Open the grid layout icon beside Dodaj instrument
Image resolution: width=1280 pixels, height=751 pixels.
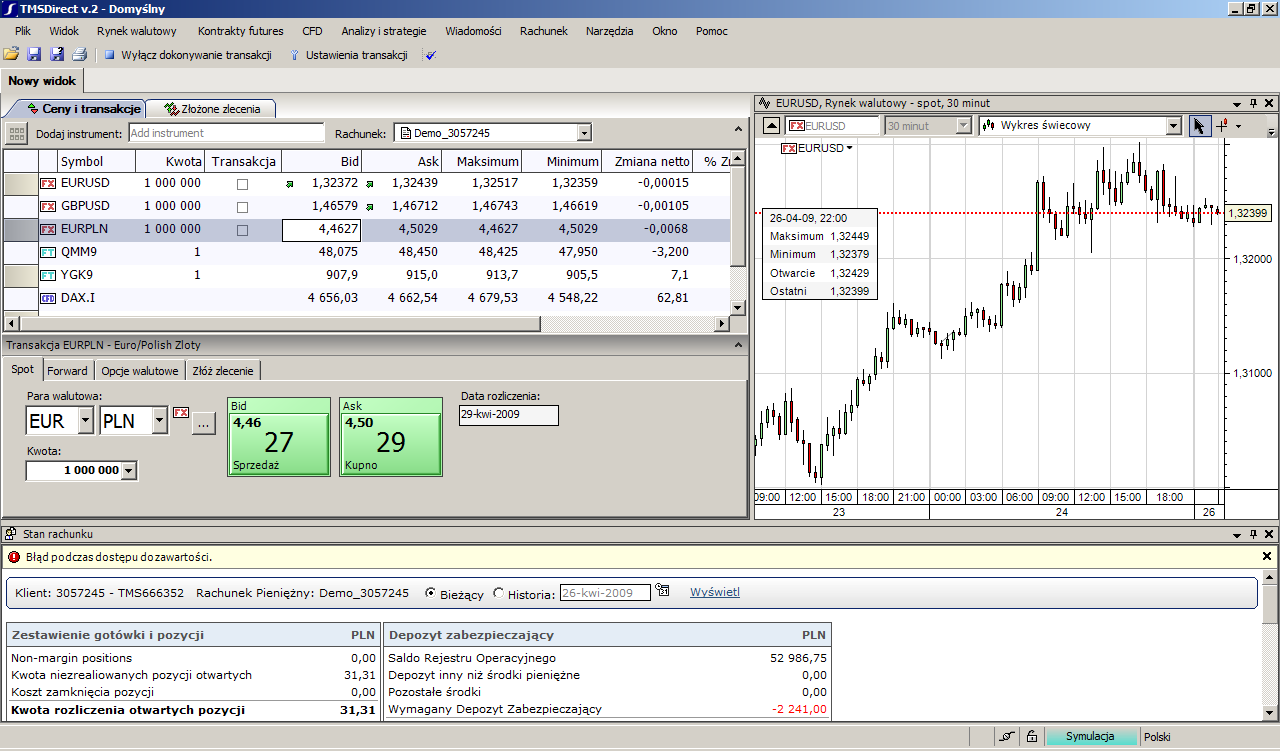pyautogui.click(x=16, y=133)
